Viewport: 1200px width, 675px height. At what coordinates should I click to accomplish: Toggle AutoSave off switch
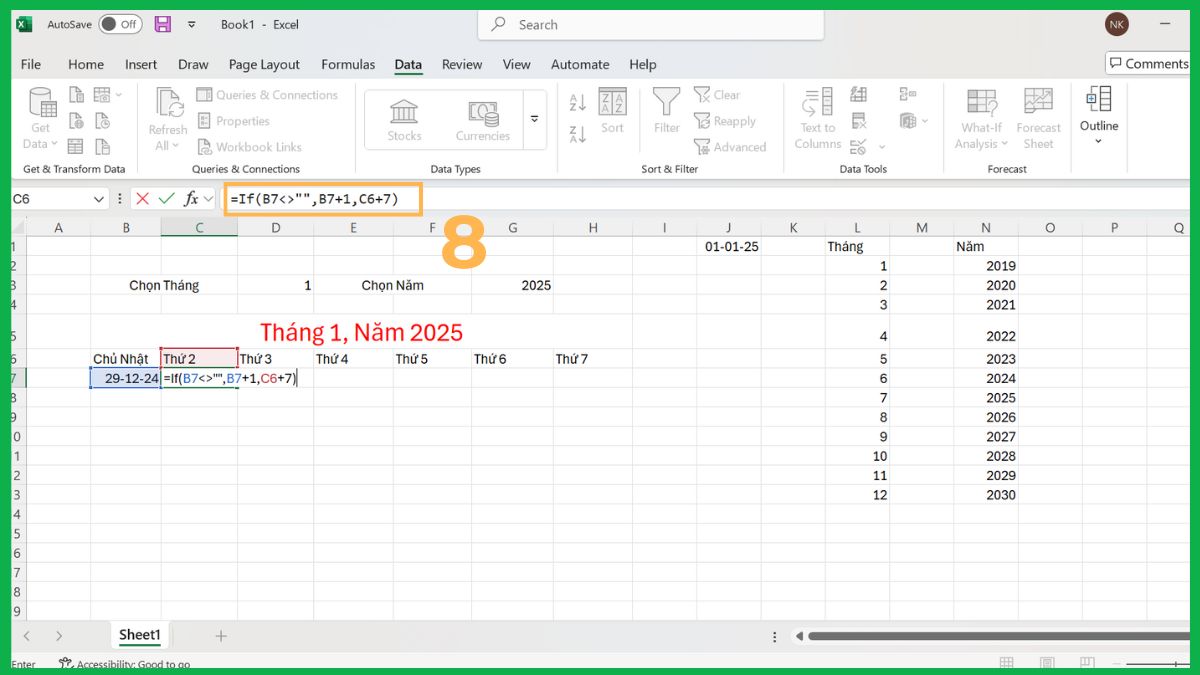(x=119, y=24)
